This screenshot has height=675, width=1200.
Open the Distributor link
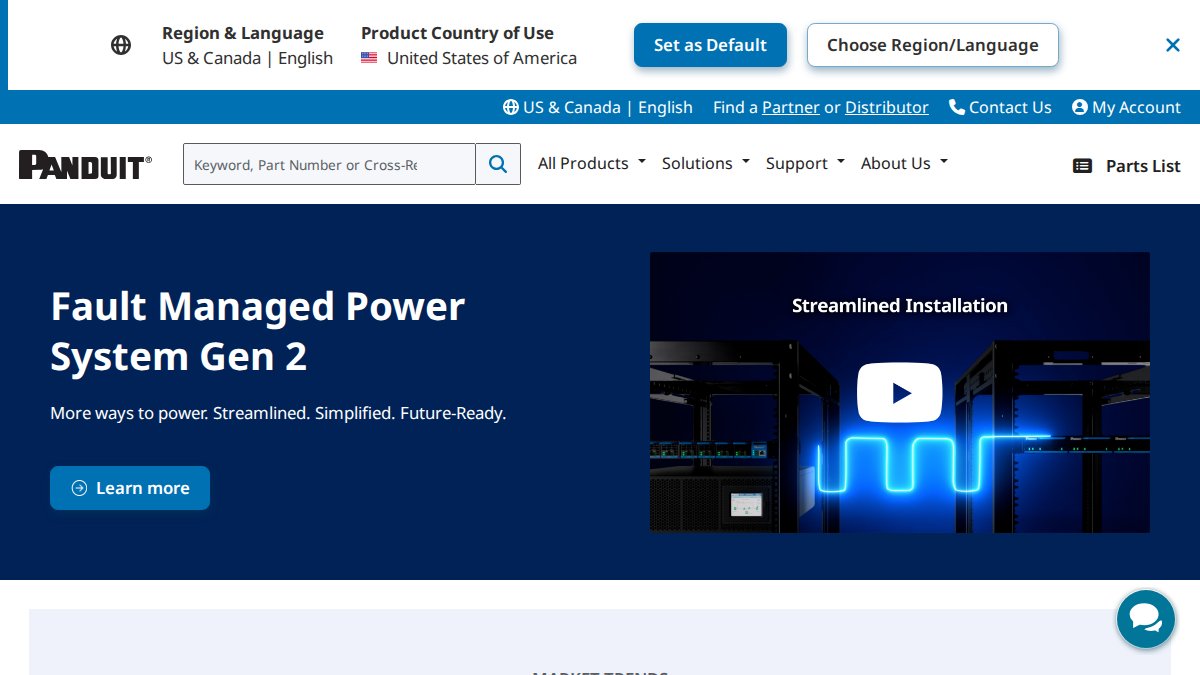point(887,107)
